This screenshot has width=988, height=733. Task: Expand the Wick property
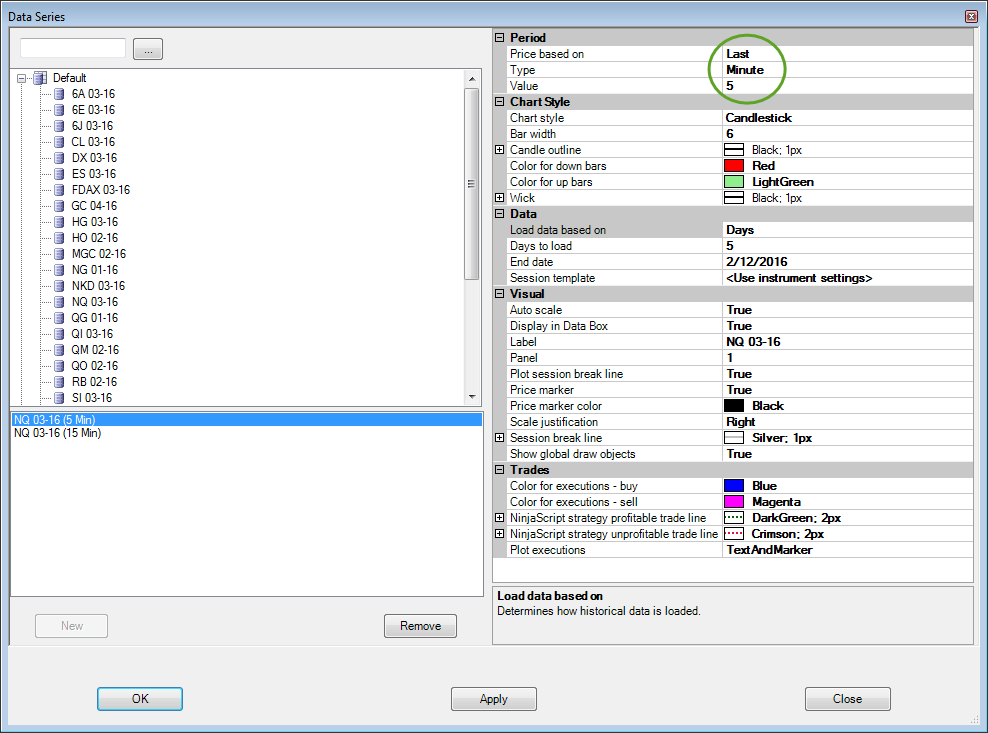click(500, 197)
